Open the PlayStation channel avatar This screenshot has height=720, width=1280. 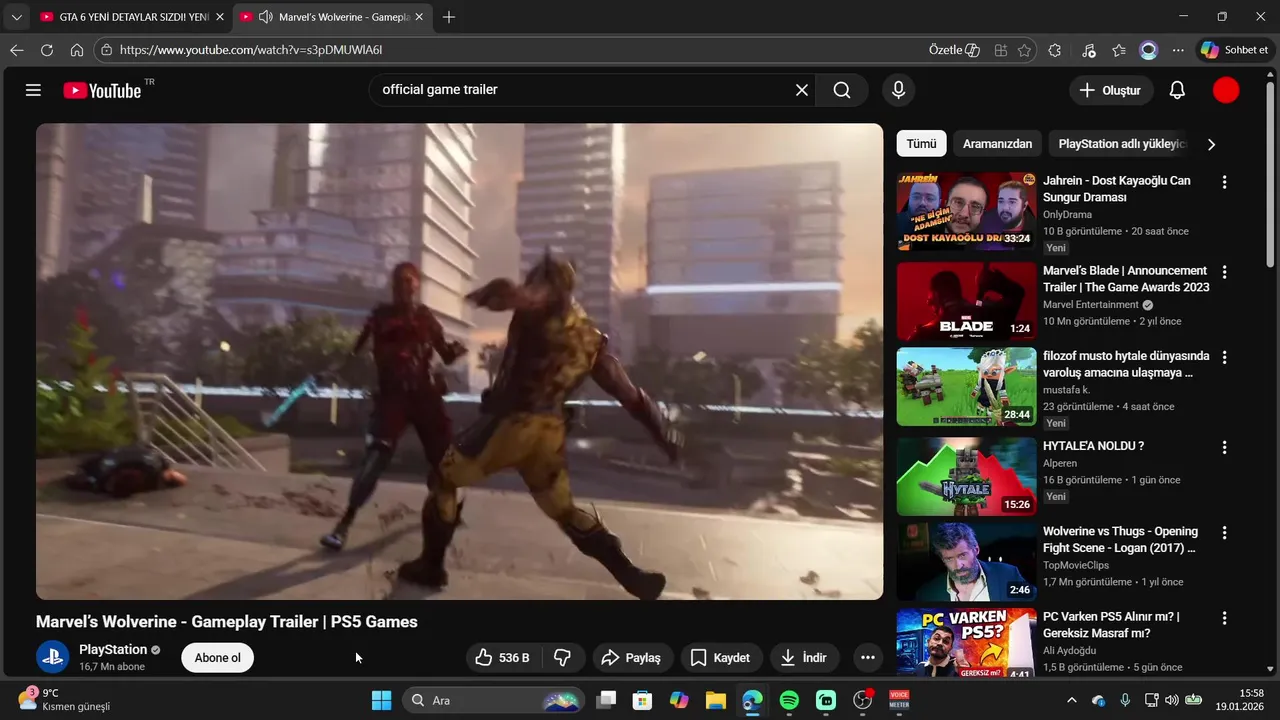(x=53, y=657)
